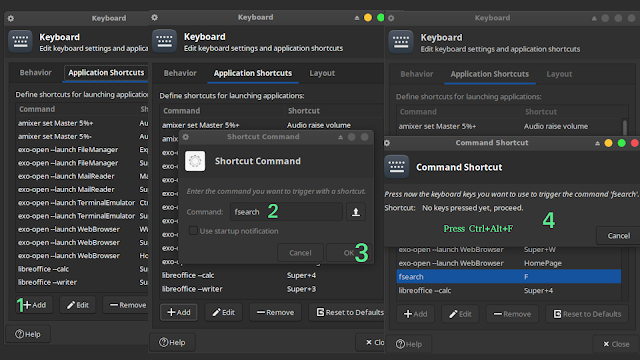
Task: Click Reset to Defaults in right Keyboard window
Action: click(x=587, y=314)
